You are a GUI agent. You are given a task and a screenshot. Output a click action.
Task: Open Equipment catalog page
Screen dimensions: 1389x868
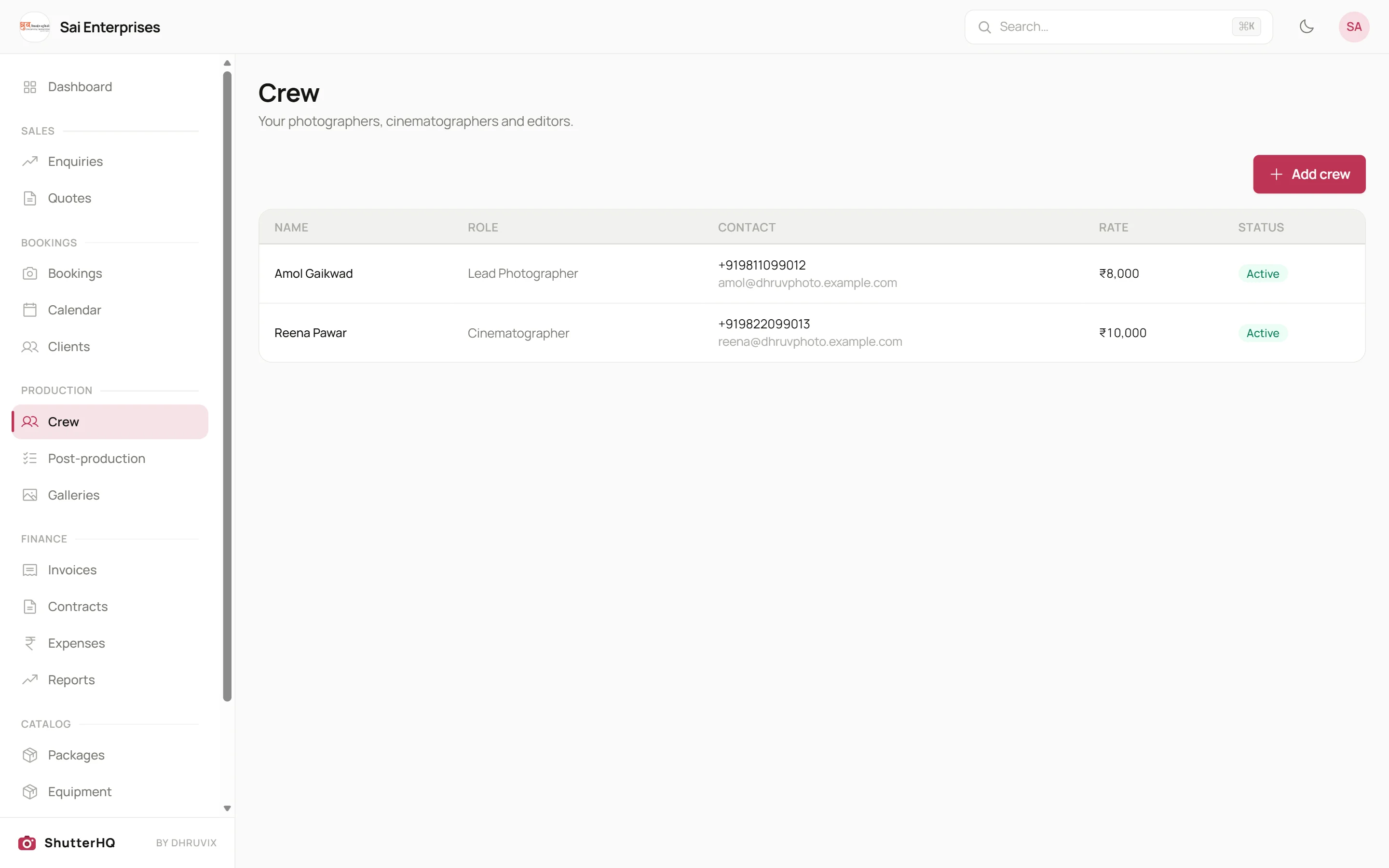pos(109,792)
